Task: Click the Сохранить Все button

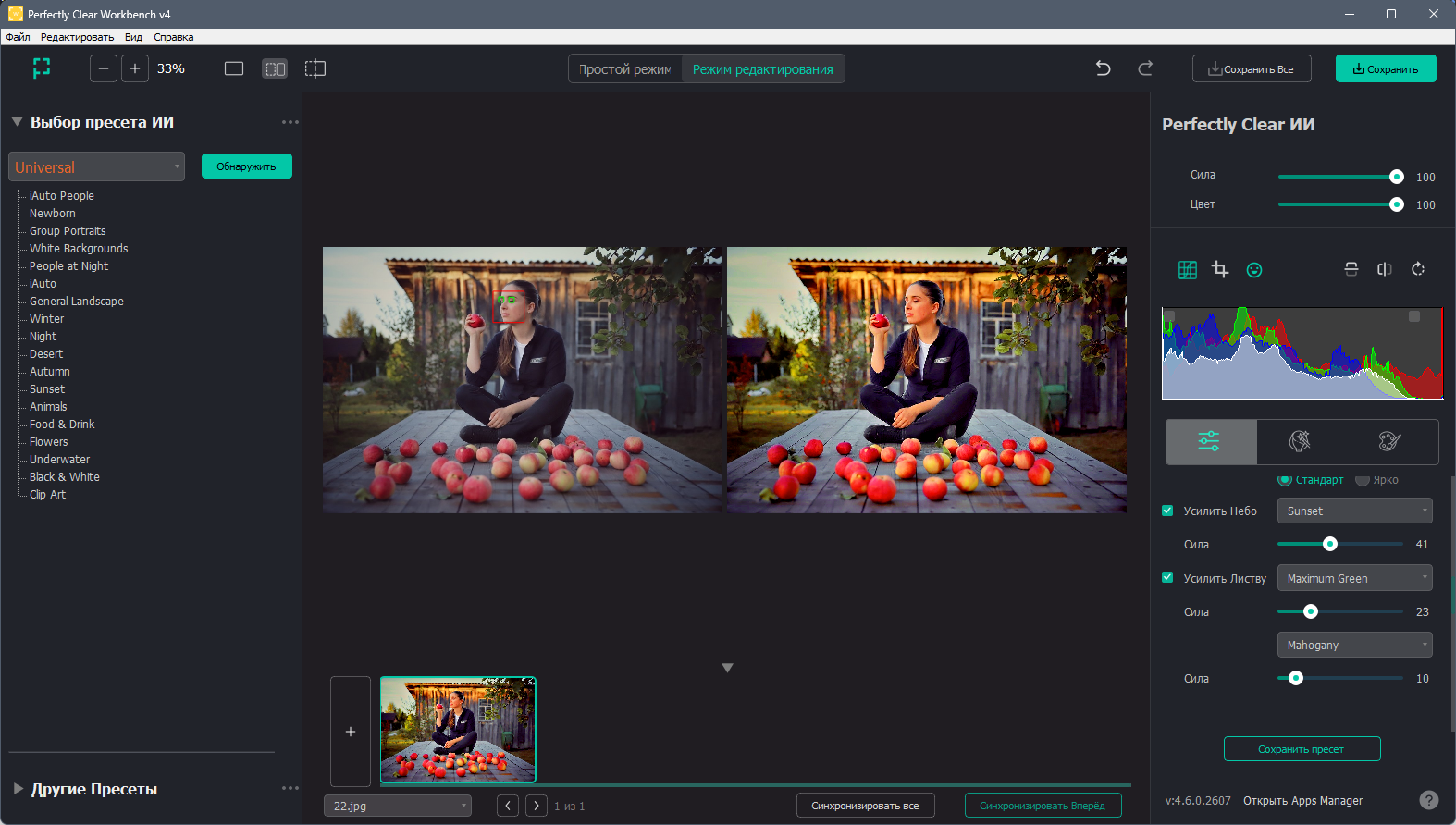Action: tap(1252, 68)
